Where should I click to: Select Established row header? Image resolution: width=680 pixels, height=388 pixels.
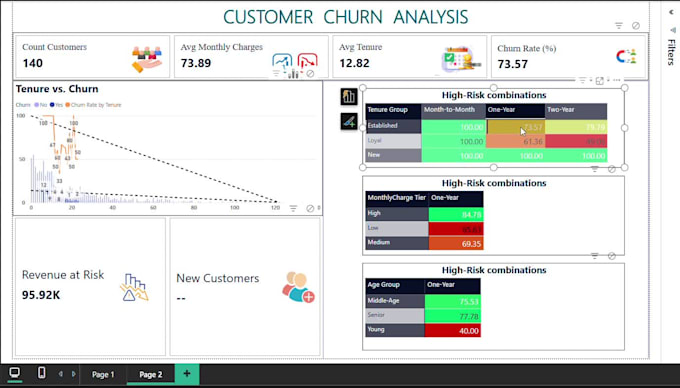coord(393,126)
